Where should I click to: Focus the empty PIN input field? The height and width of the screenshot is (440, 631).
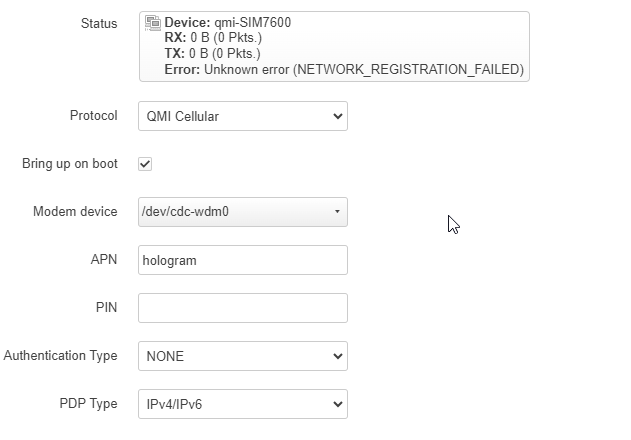coord(243,308)
